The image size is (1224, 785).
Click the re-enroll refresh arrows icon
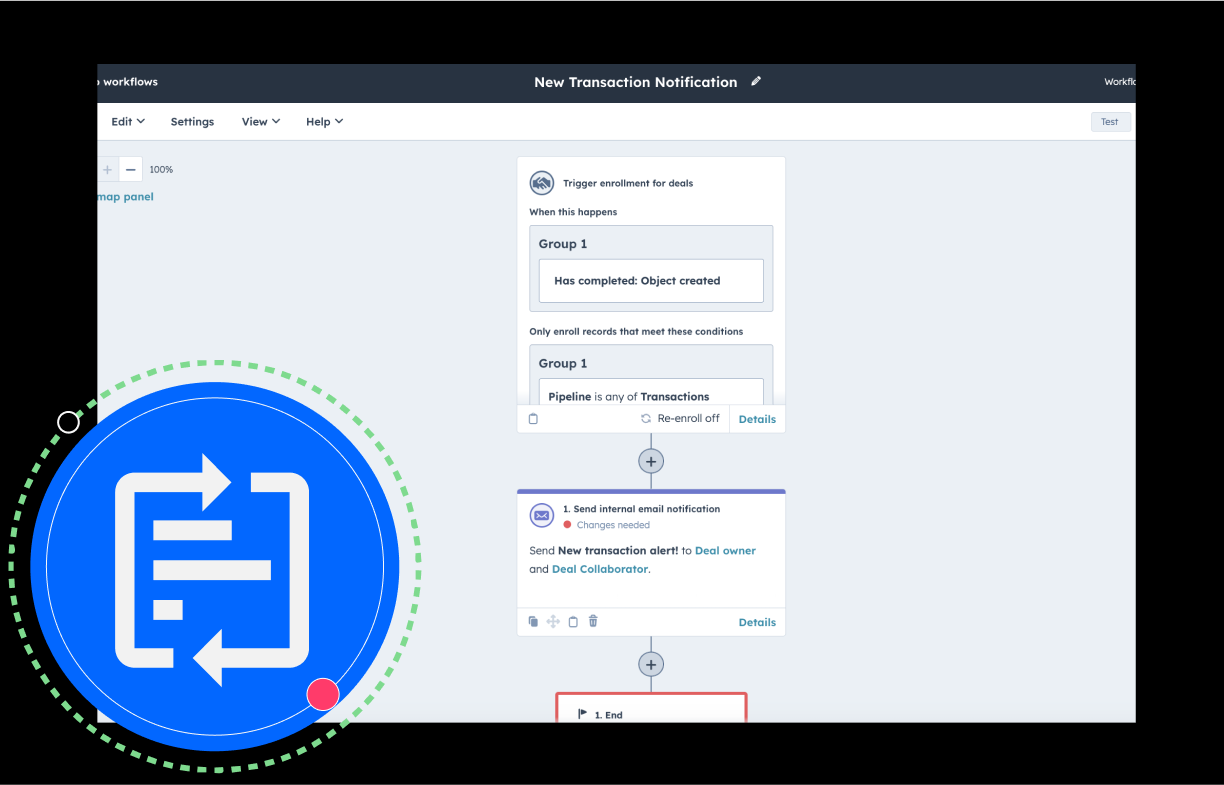coord(646,419)
